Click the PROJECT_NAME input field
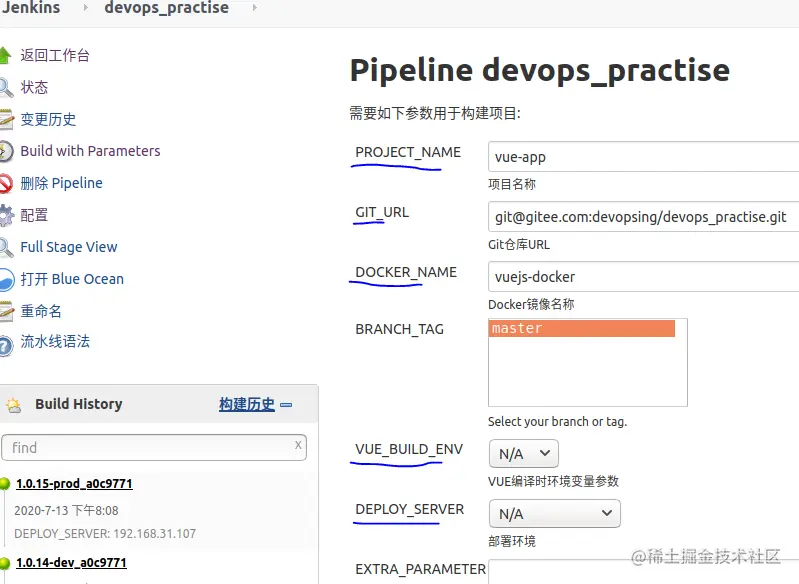799x584 pixels. (643, 156)
